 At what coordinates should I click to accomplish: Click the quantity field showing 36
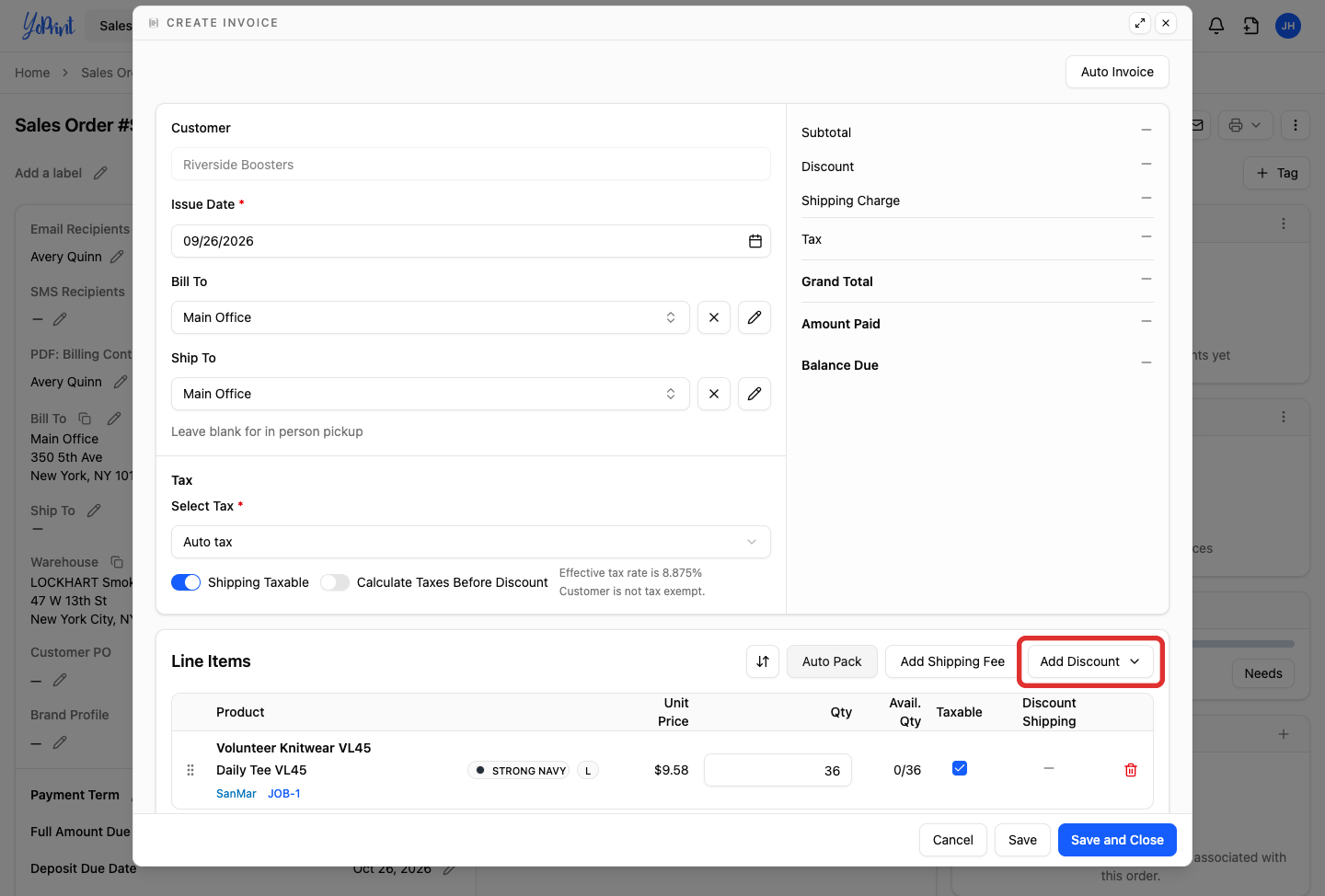(778, 770)
